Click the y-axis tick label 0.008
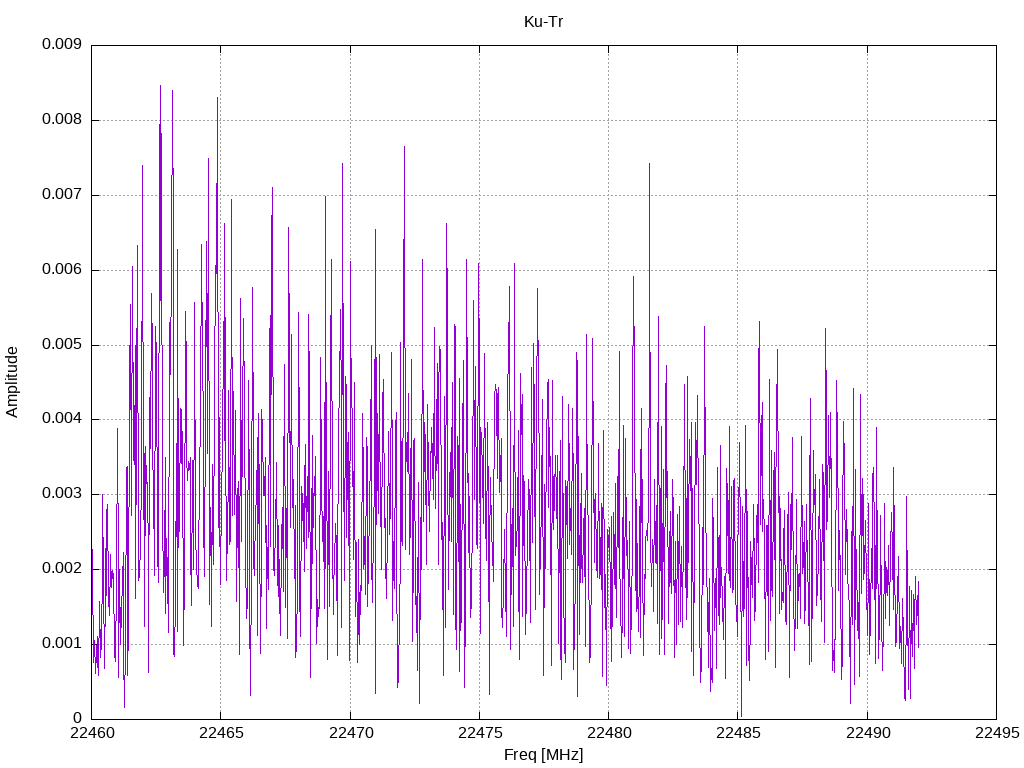Viewport: 1024px width, 768px height. pyautogui.click(x=62, y=120)
